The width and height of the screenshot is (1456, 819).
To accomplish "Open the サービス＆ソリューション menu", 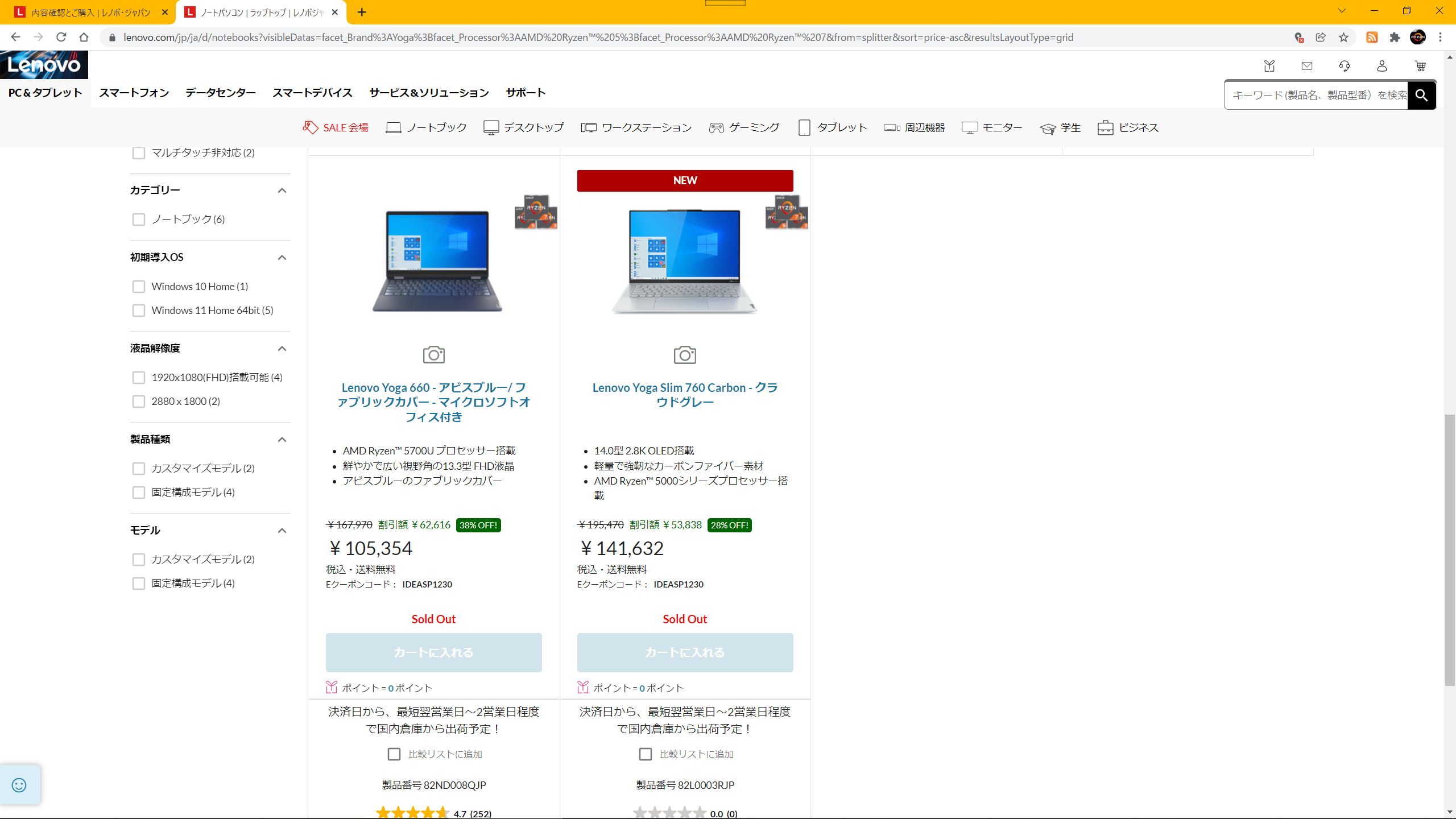I will 429,93.
